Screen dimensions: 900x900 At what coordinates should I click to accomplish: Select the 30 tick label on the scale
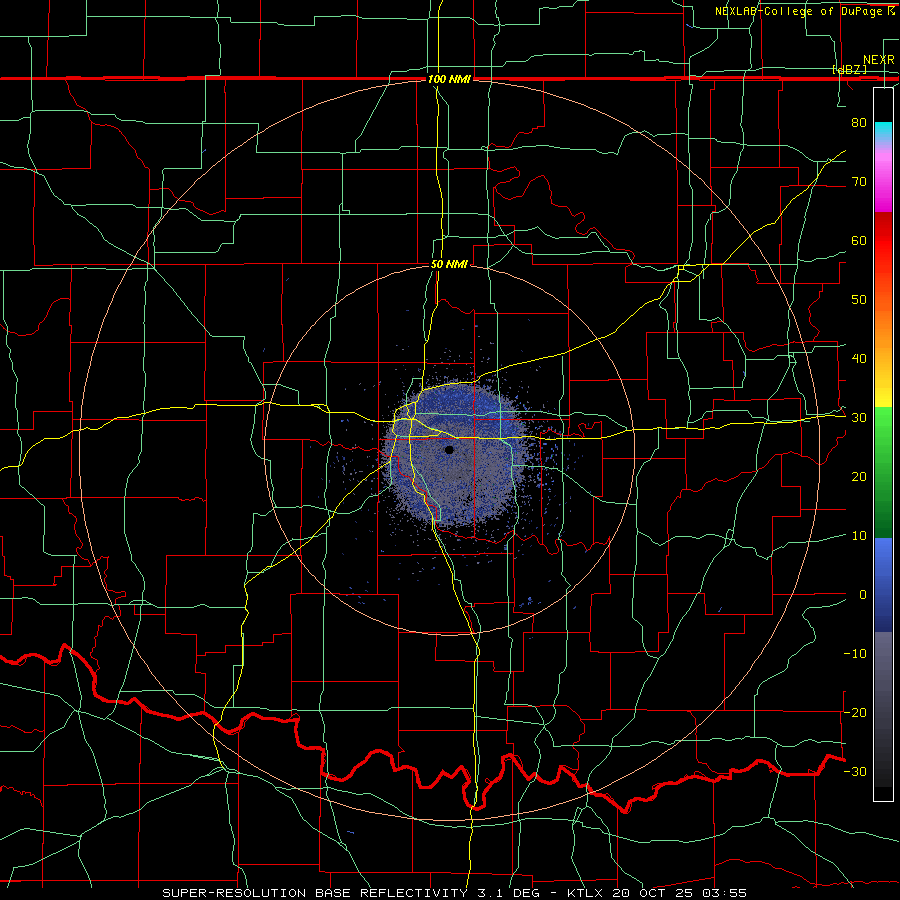(x=859, y=418)
